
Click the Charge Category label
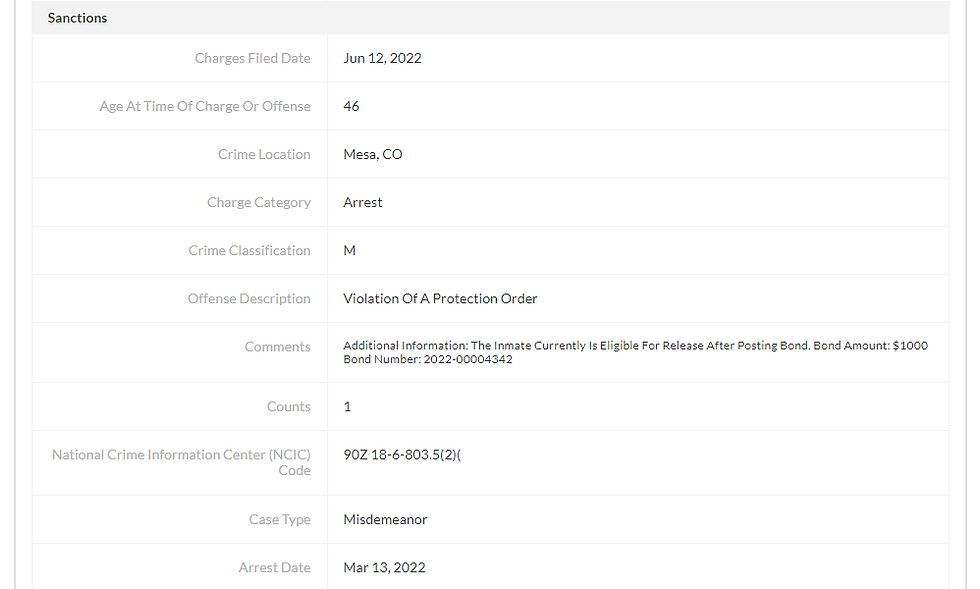click(x=259, y=202)
